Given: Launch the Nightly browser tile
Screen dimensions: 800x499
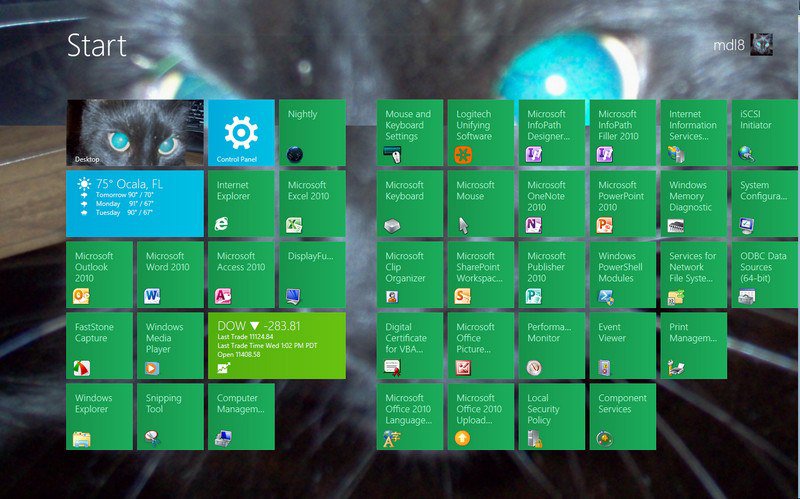Looking at the screenshot, I should pyautogui.click(x=312, y=133).
